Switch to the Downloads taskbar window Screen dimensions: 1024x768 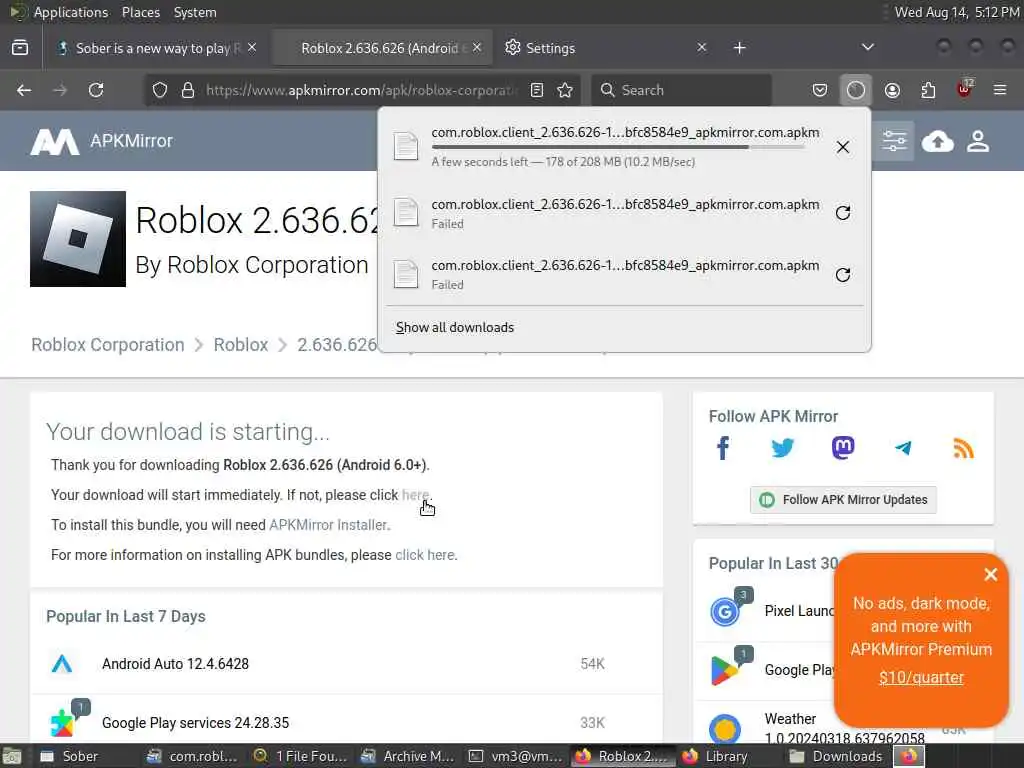click(x=836, y=756)
